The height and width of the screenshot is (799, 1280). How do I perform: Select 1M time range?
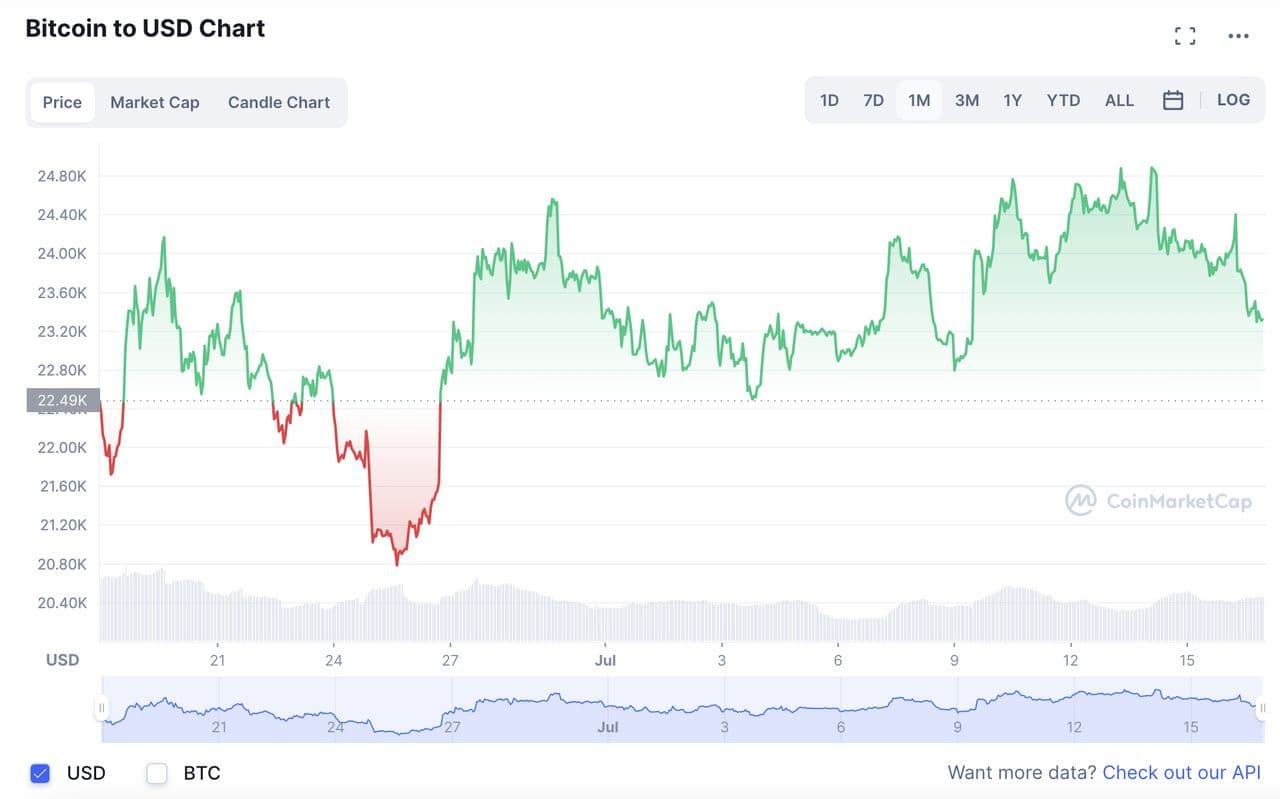[x=919, y=100]
